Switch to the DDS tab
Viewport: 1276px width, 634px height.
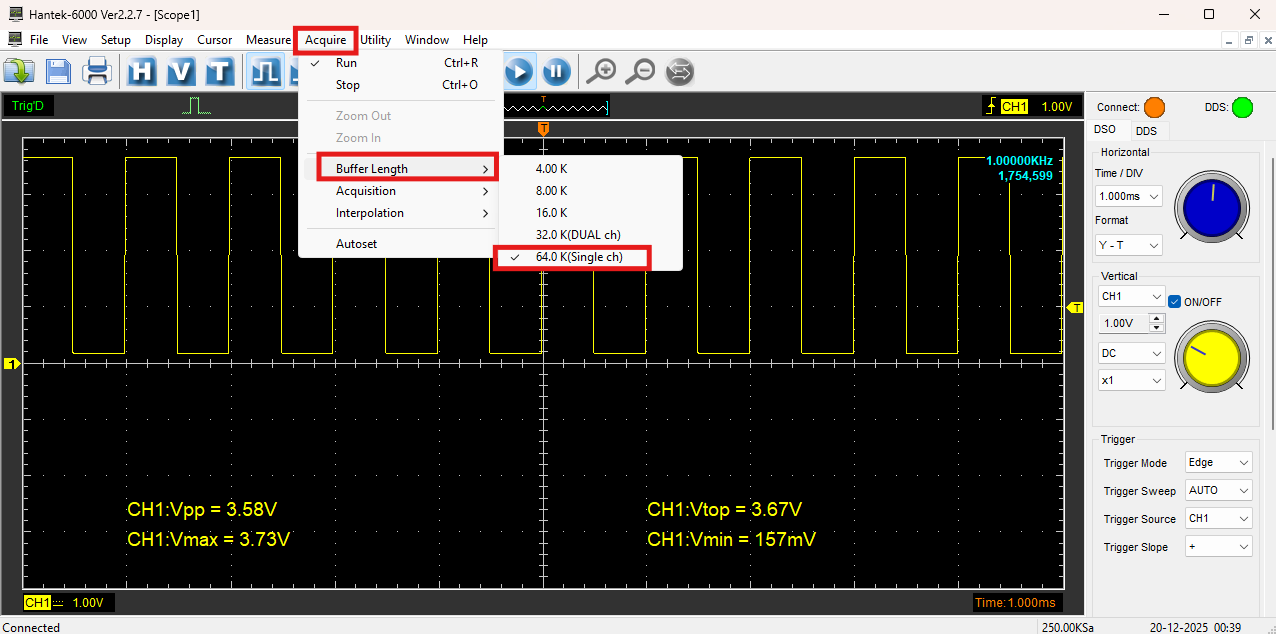click(1146, 131)
